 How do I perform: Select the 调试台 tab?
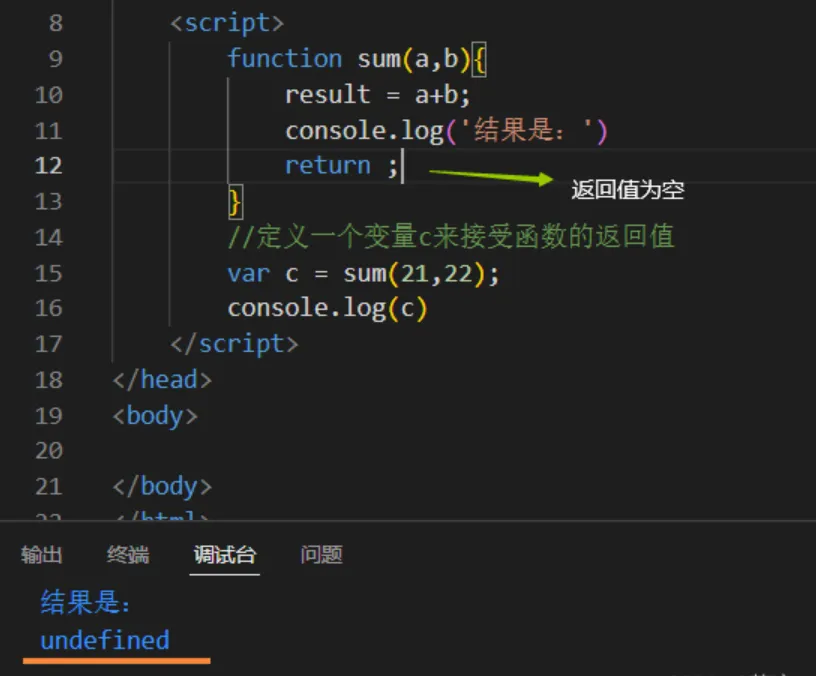pos(225,555)
